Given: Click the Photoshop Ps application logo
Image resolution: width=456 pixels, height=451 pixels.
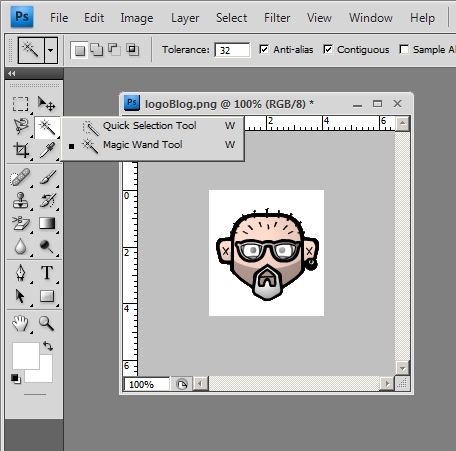Looking at the screenshot, I should pos(22,16).
